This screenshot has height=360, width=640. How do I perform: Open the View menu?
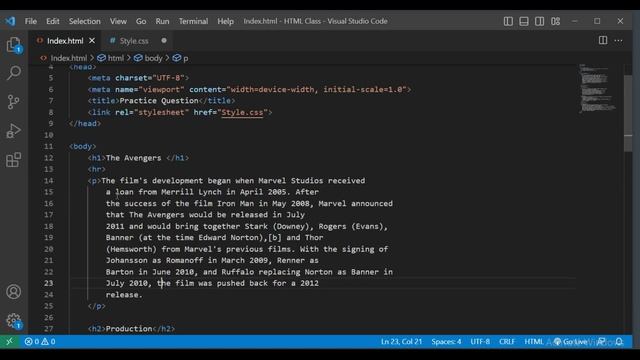click(118, 21)
